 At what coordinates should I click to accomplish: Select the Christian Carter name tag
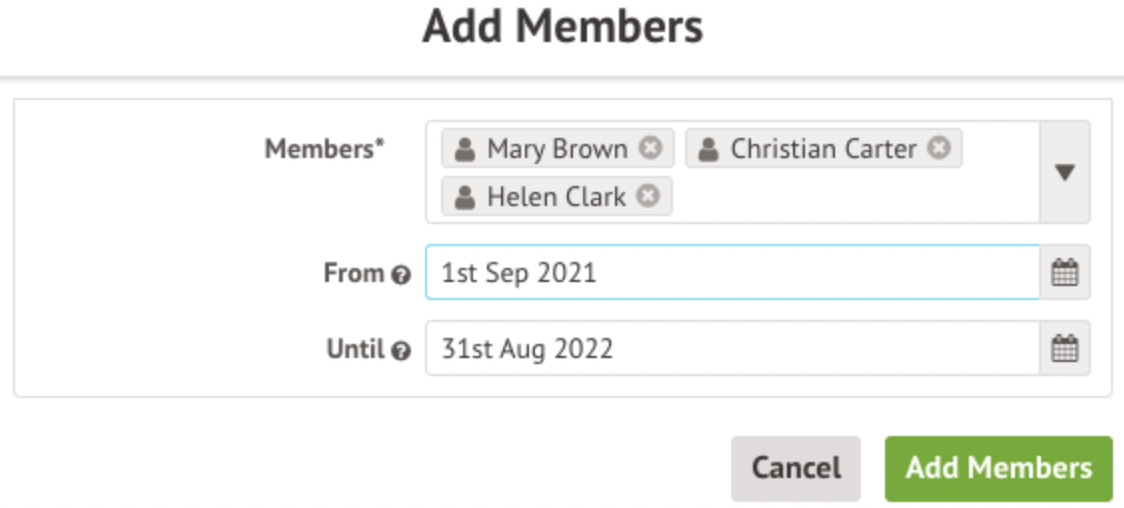coord(822,149)
